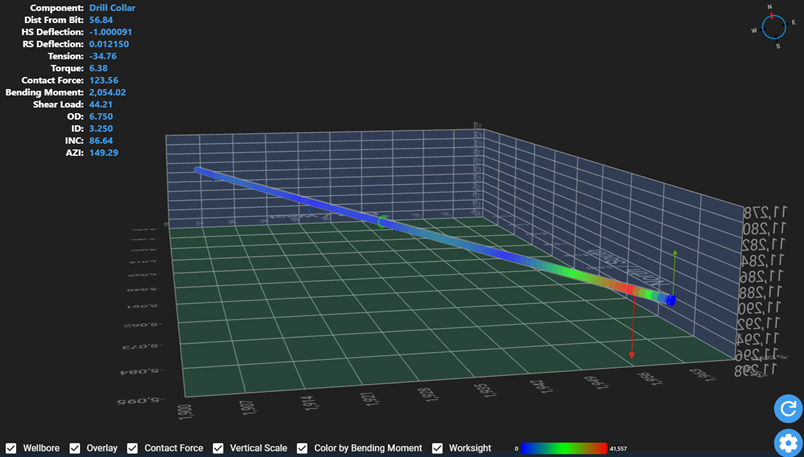Screen dimensions: 804x457
Task: Click the green stabilizer on drill string
Action: (381, 220)
